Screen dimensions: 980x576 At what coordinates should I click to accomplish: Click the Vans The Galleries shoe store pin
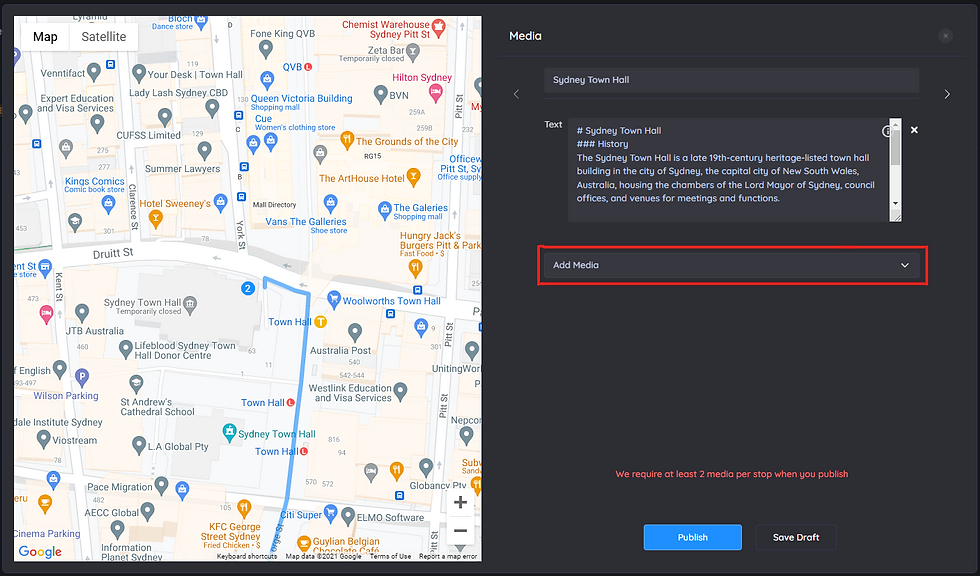(x=331, y=203)
